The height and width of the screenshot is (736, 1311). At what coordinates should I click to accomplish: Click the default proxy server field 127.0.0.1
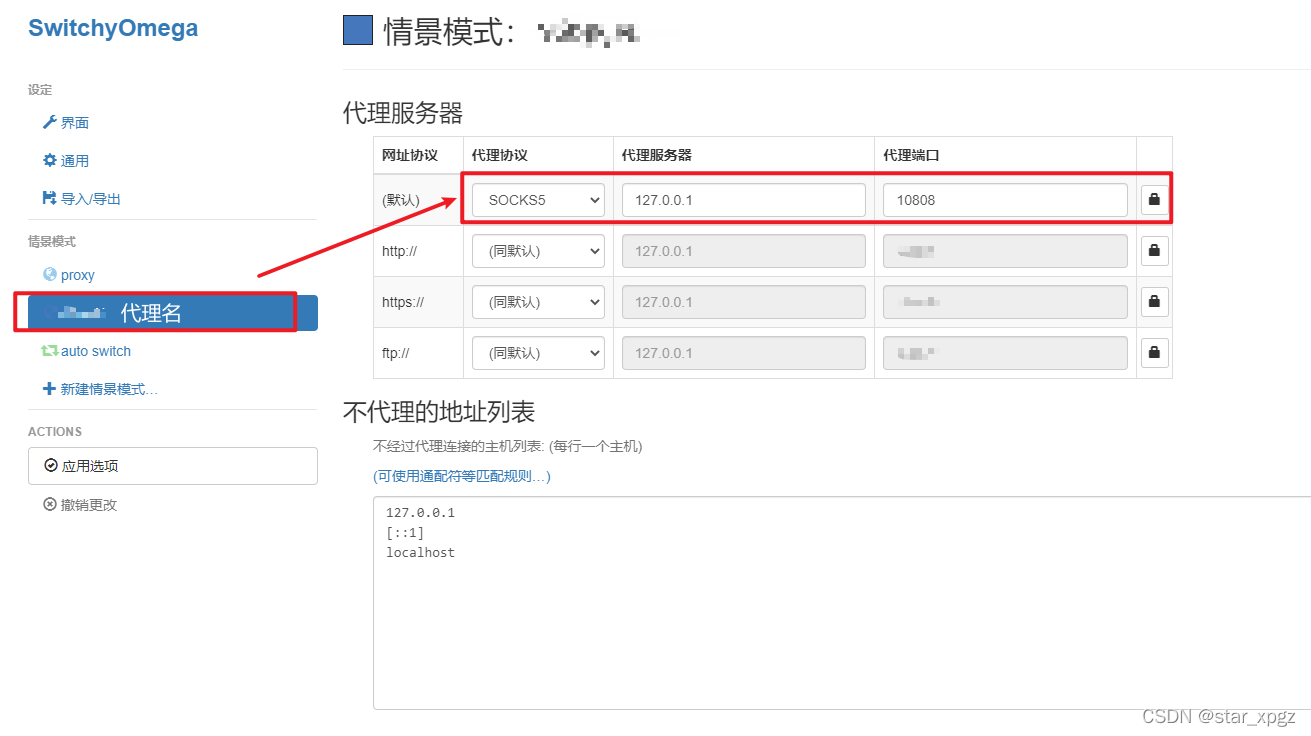[x=744, y=200]
